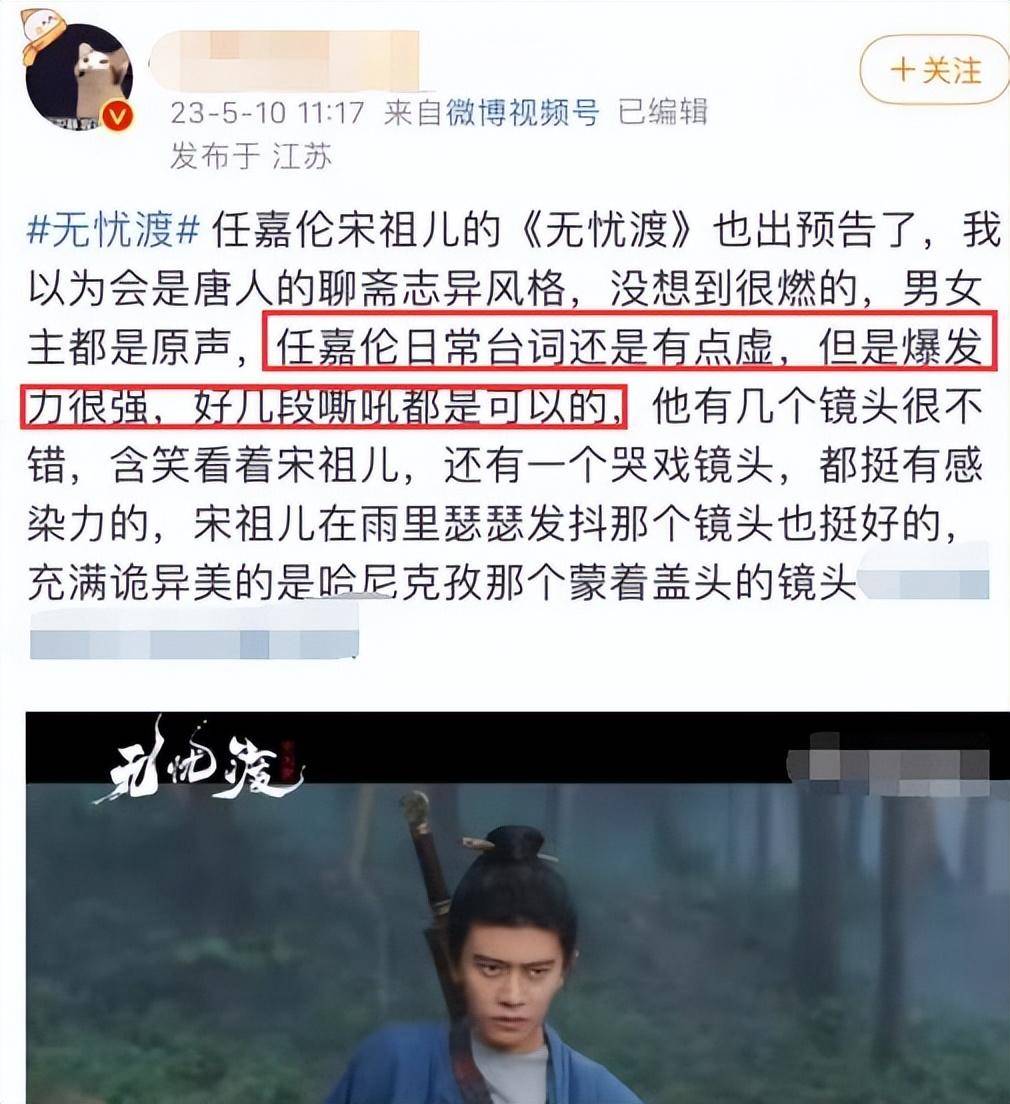Viewport: 1010px width, 1104px height.
Task: Click the orange verified V badge
Action: pos(117,117)
